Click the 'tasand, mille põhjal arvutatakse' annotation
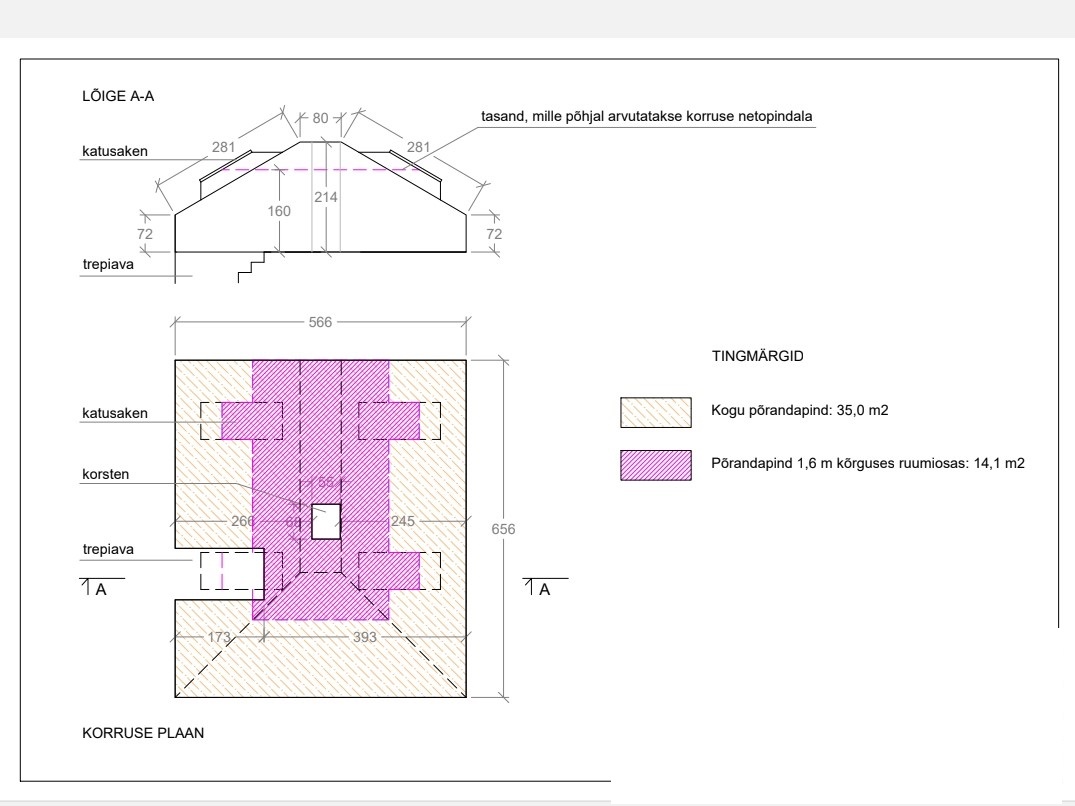The image size is (1075, 806). 646,117
